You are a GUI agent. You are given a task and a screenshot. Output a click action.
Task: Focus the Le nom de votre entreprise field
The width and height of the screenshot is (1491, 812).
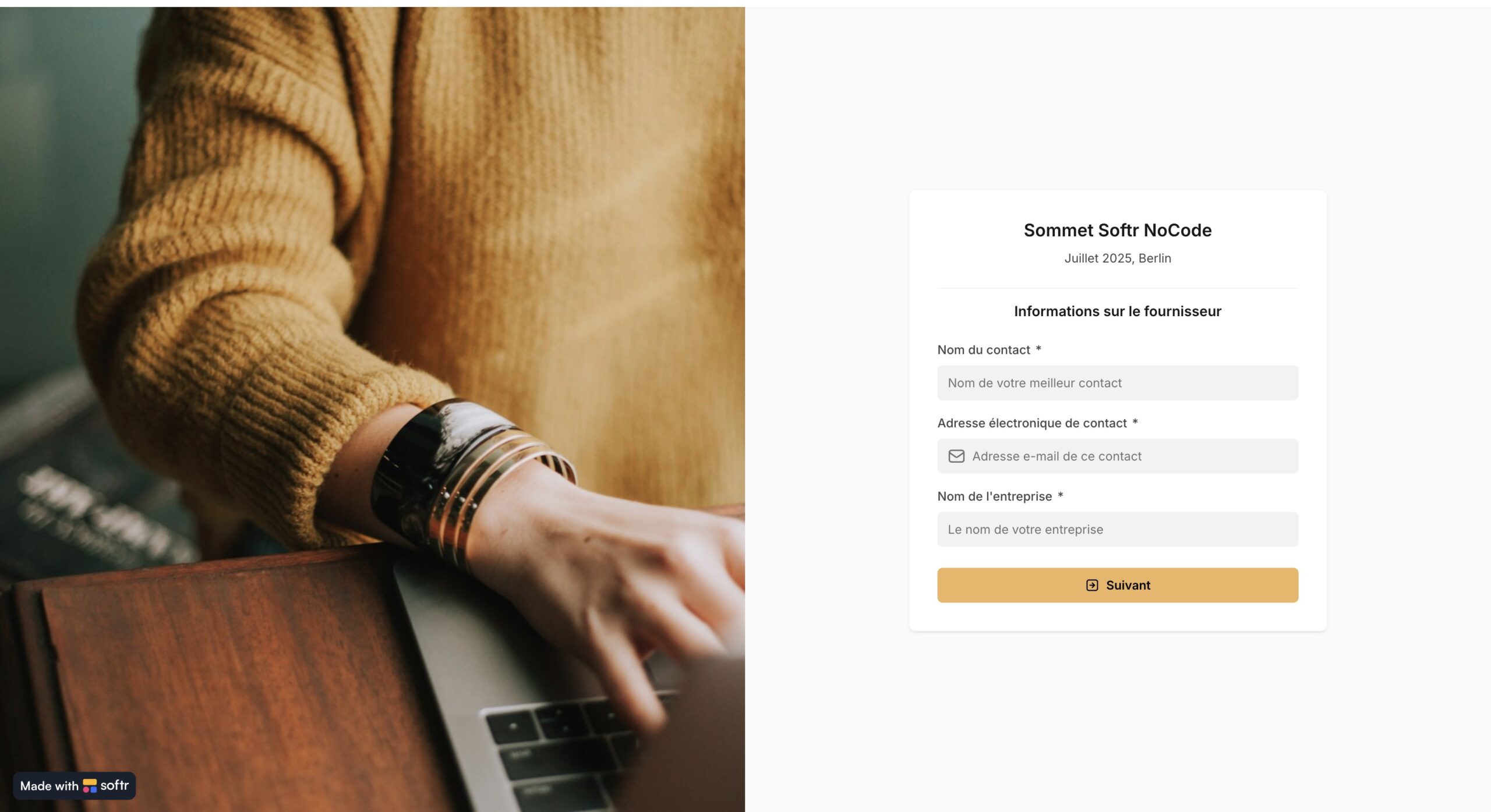click(x=1118, y=529)
